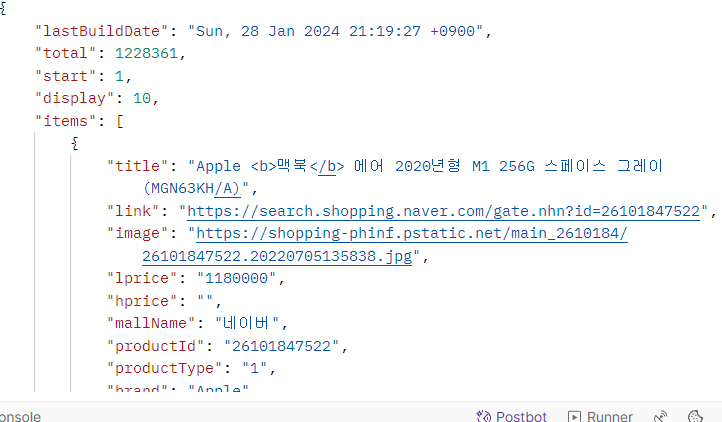
Task: Click the Postbot sparkle icon
Action: (483, 416)
